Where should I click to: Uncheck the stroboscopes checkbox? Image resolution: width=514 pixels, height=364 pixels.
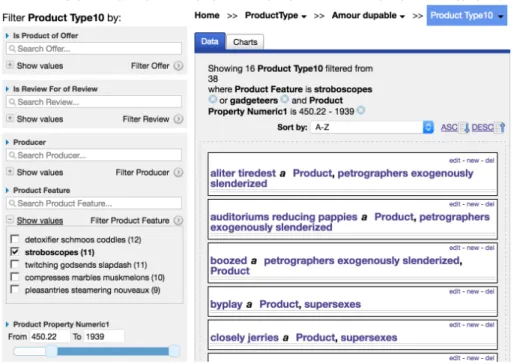pos(15,252)
